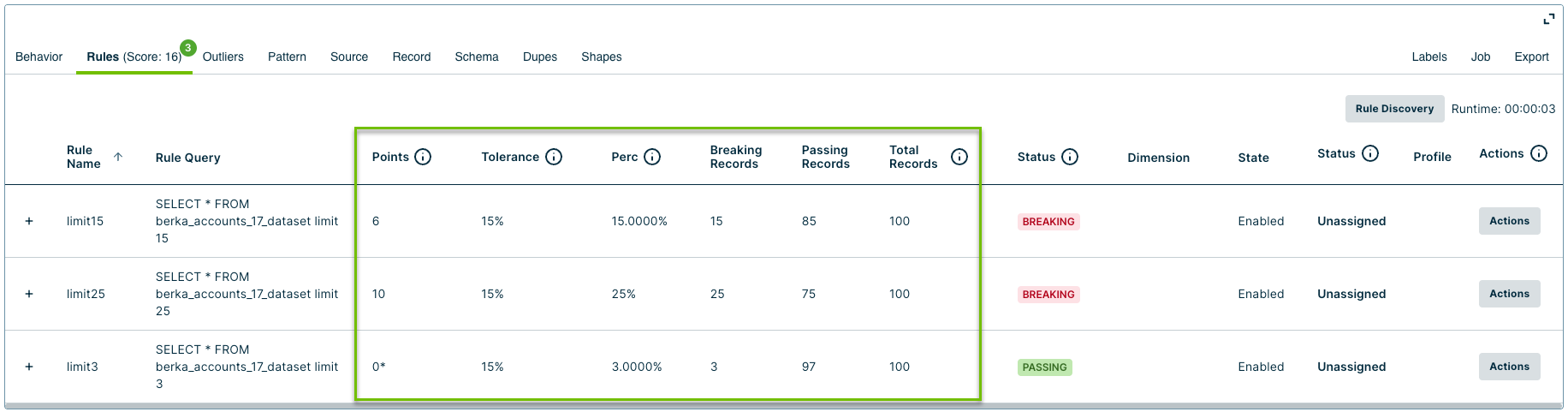
Task: Click the Total Records info icon
Action: [959, 157]
